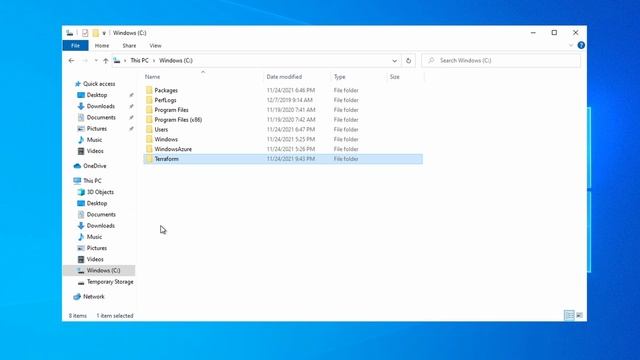Select the PerfLogs folder

pyautogui.click(x=165, y=100)
